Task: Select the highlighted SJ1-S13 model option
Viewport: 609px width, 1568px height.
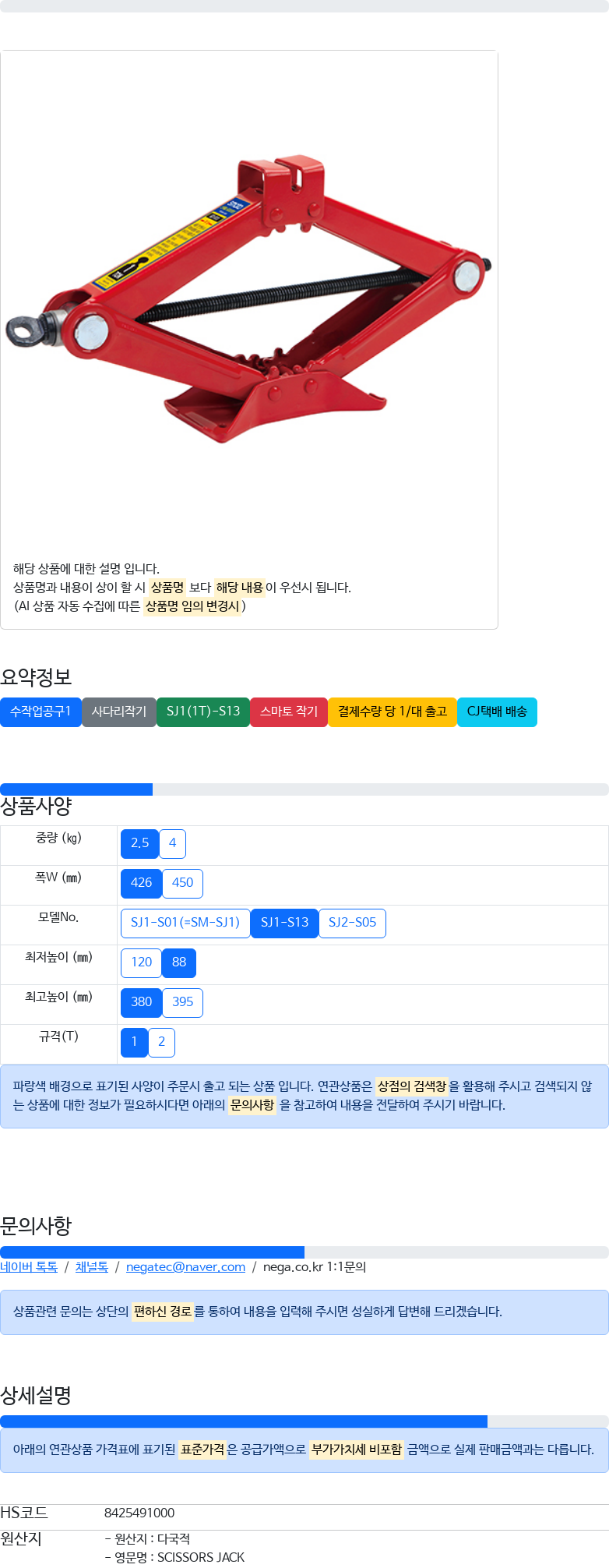Action: pos(284,923)
